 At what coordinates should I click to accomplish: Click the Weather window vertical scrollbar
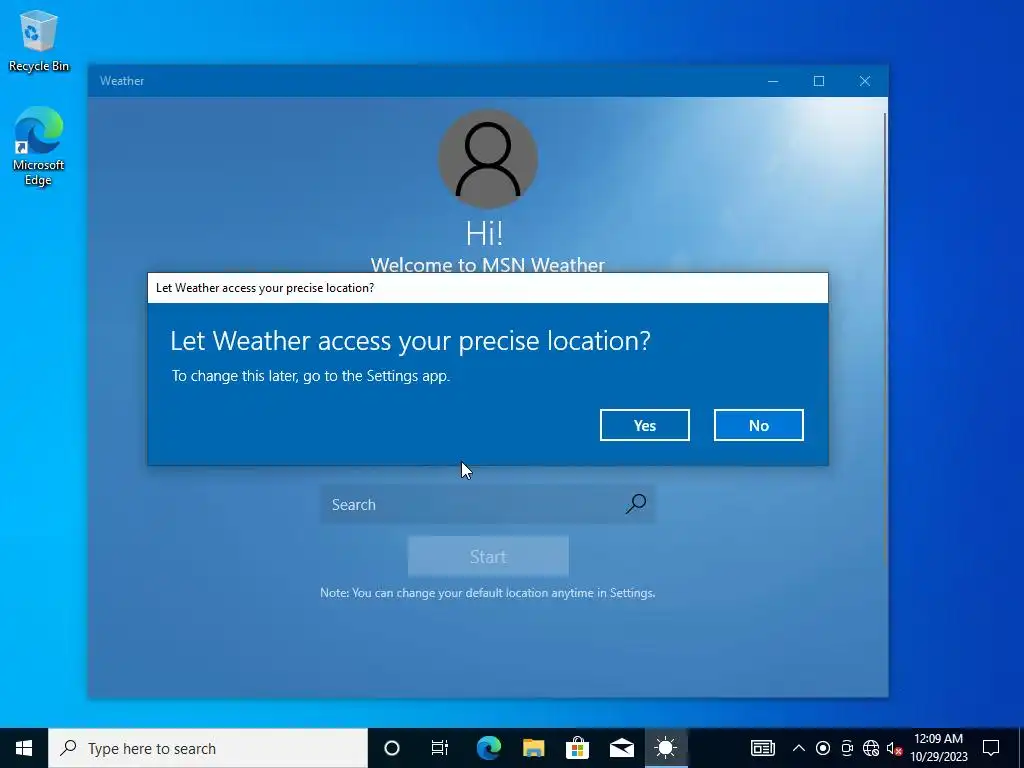coord(885,340)
